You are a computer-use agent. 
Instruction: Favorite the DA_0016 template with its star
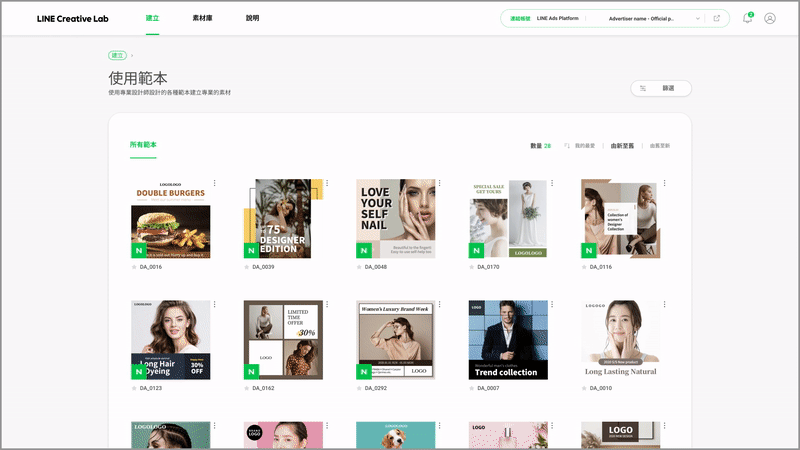134,267
